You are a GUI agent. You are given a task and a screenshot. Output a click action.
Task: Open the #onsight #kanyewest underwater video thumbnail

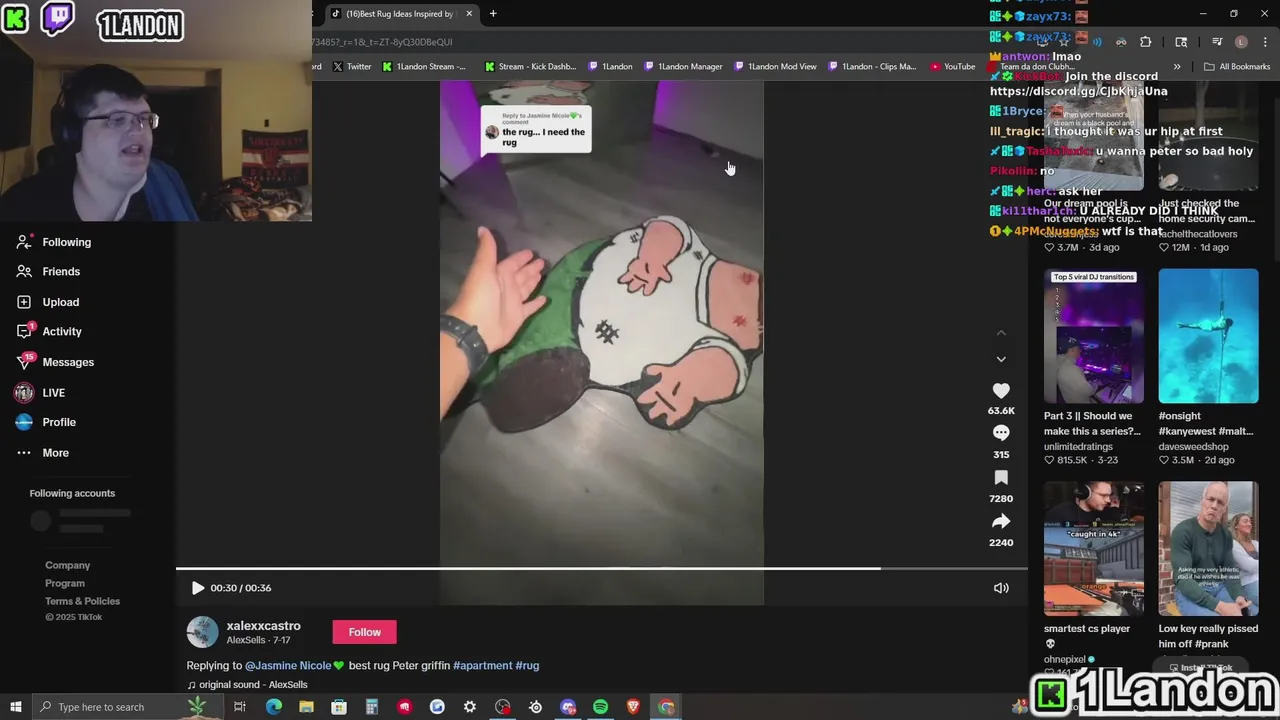tap(1208, 336)
